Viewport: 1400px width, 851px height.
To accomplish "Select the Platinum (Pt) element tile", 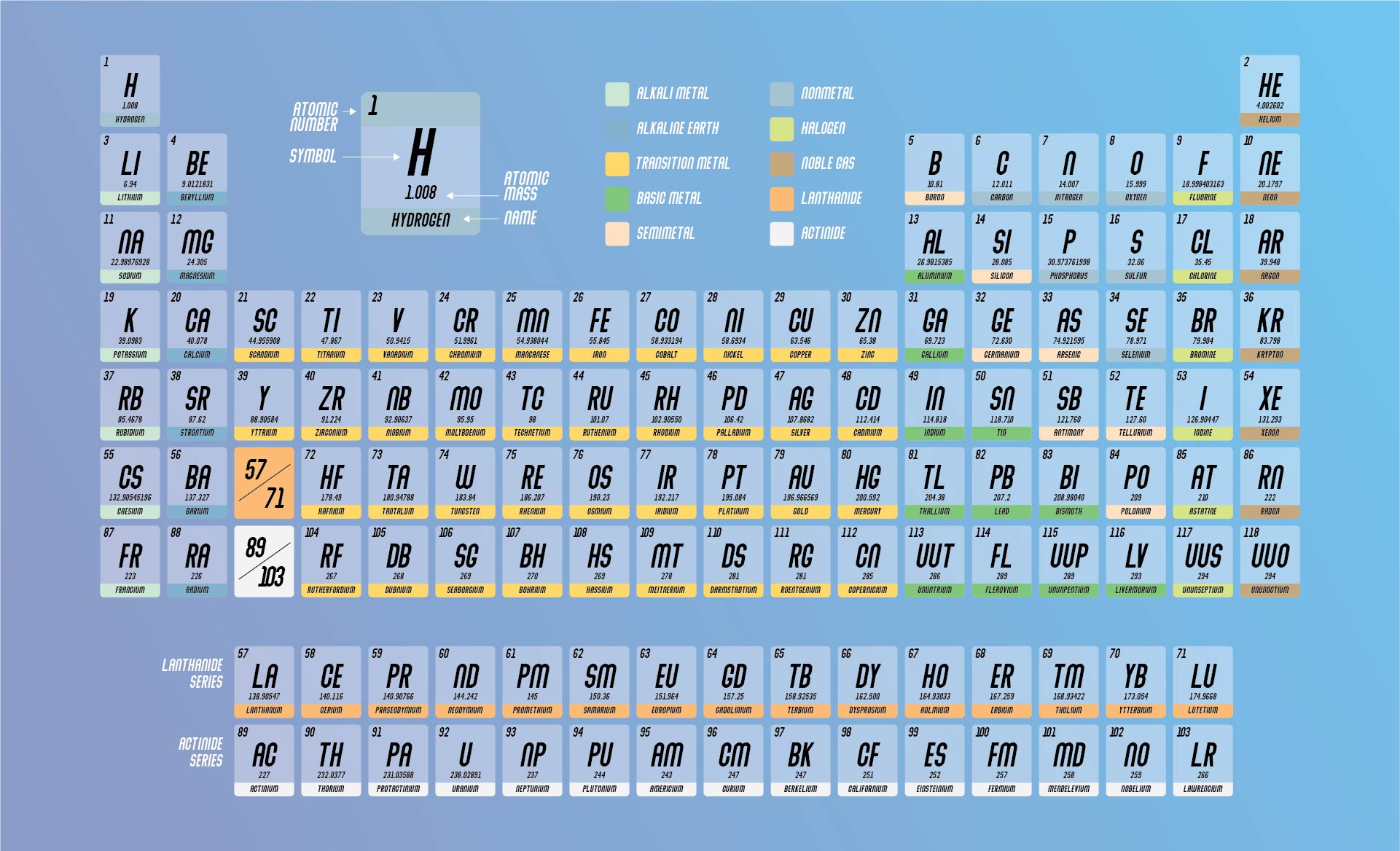I will 734,483.
